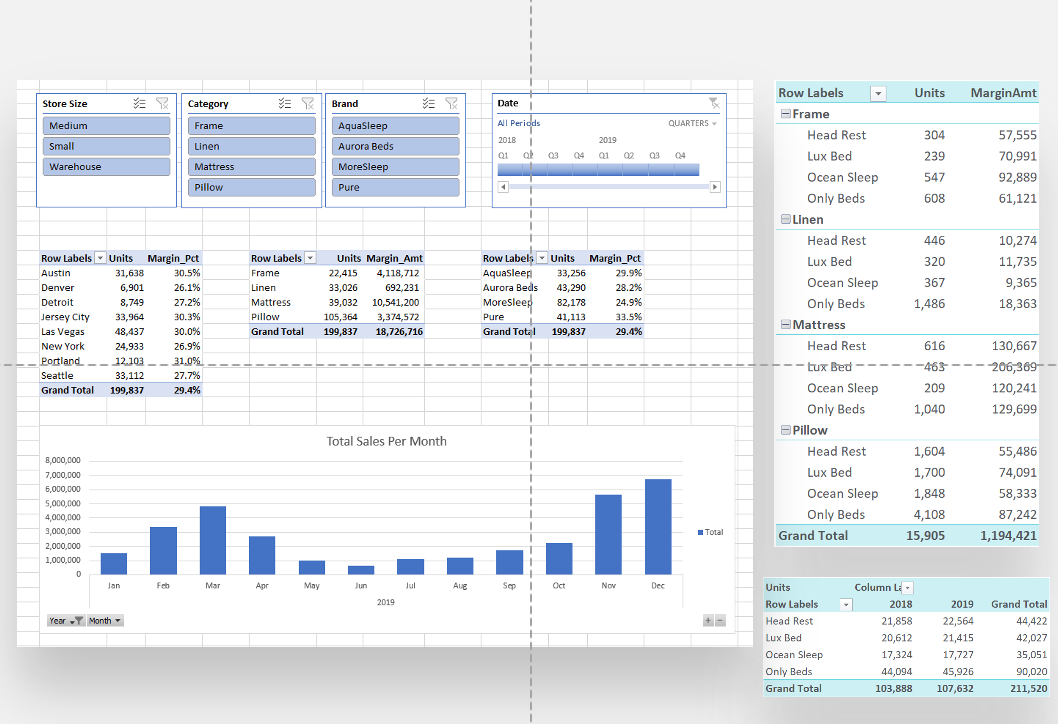Turn on multi-select for Category slicer
This screenshot has height=724, width=1058.
pos(284,103)
